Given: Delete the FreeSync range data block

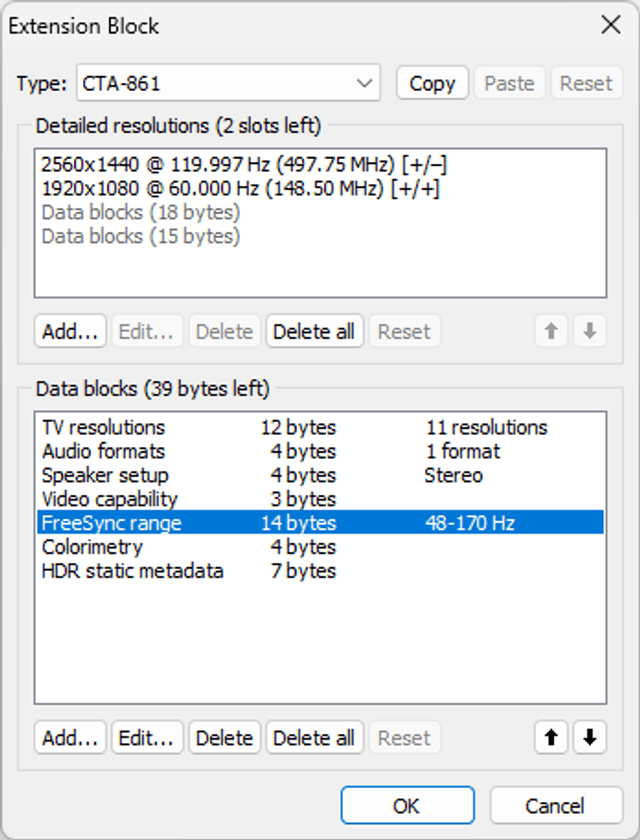Looking at the screenshot, I should (224, 737).
